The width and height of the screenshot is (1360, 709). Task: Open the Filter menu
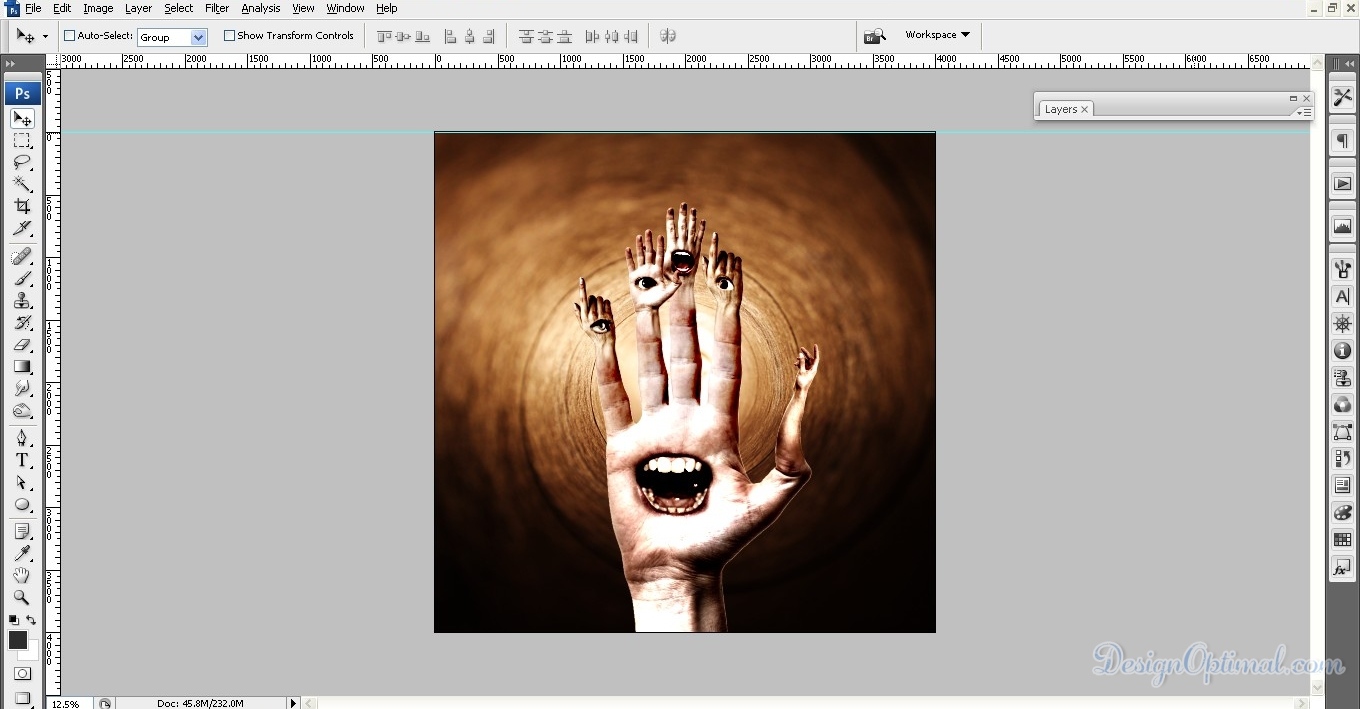click(217, 8)
